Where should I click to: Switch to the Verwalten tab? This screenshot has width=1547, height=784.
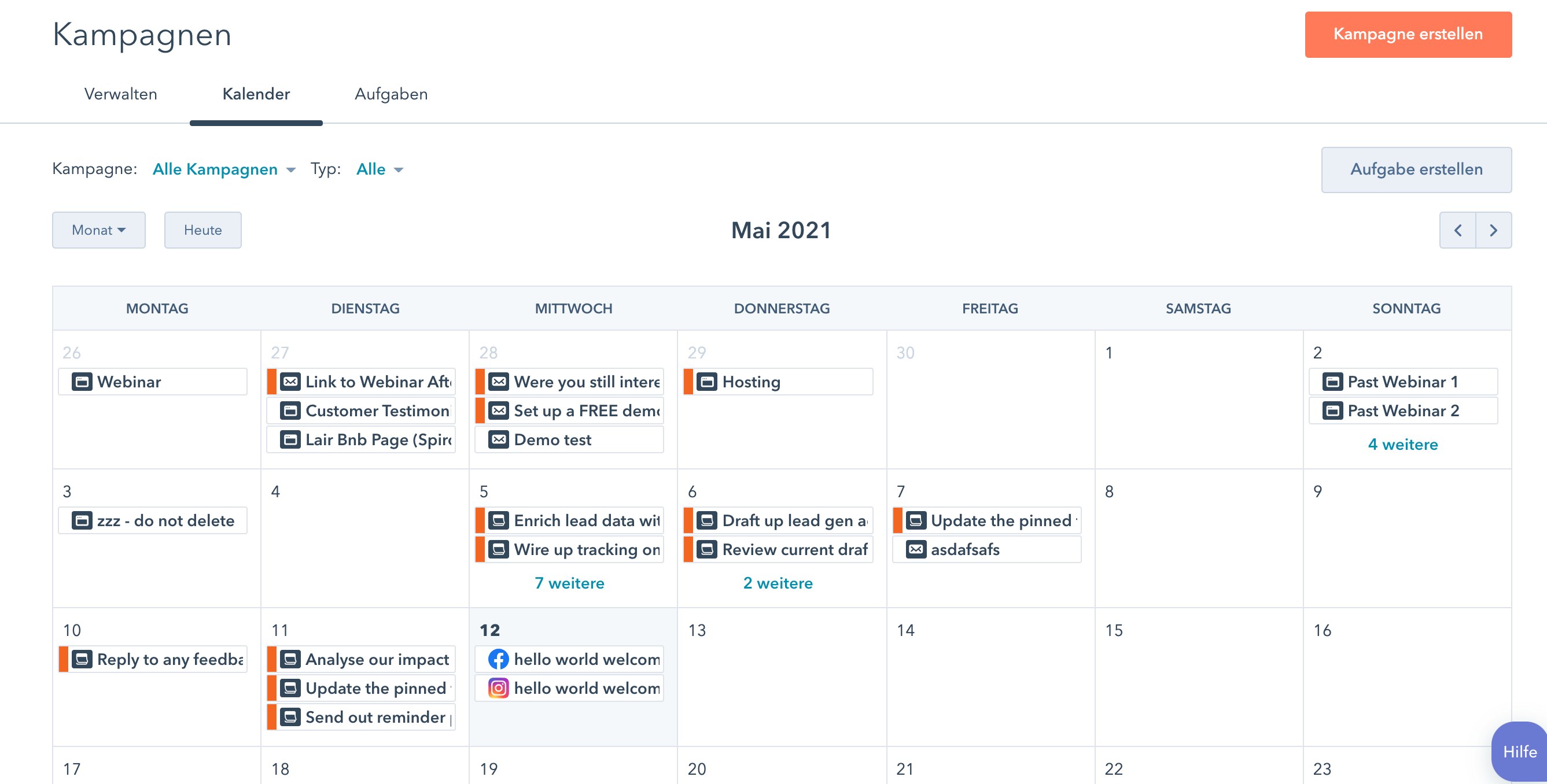pos(120,94)
